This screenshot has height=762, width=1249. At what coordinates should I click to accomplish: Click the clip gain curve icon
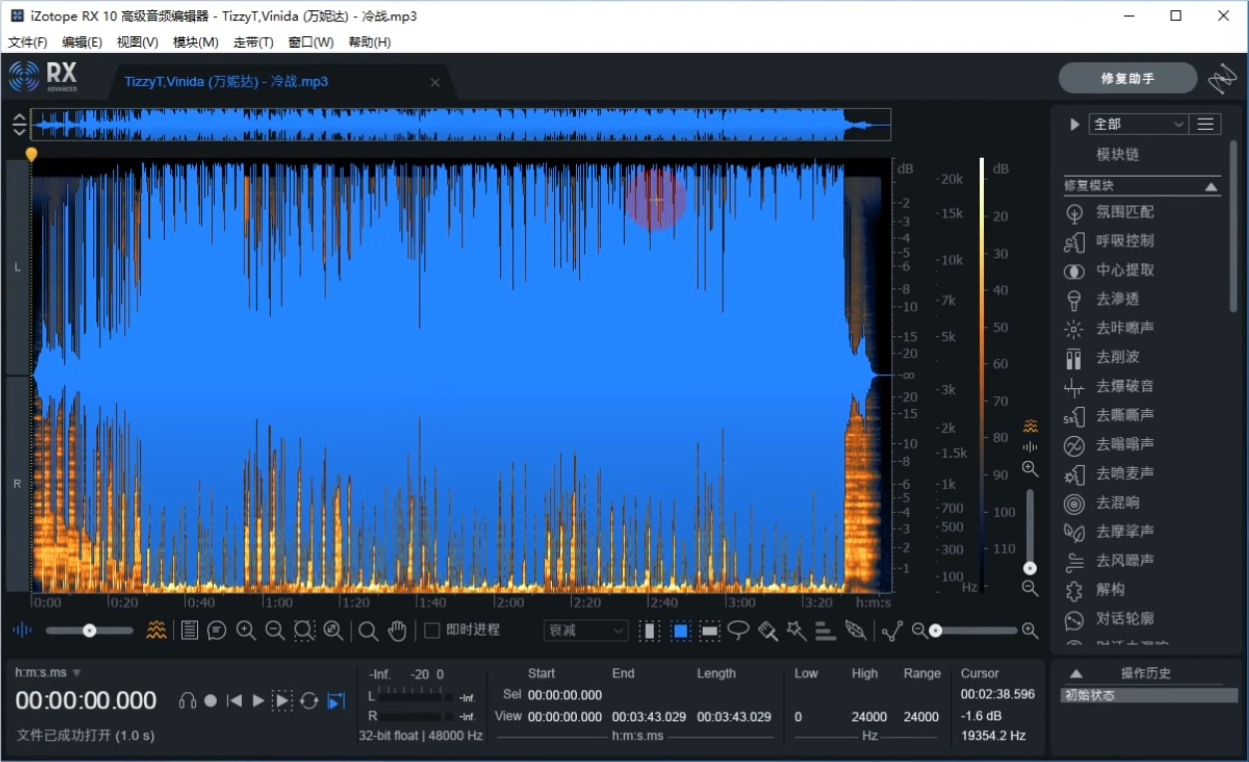point(892,630)
